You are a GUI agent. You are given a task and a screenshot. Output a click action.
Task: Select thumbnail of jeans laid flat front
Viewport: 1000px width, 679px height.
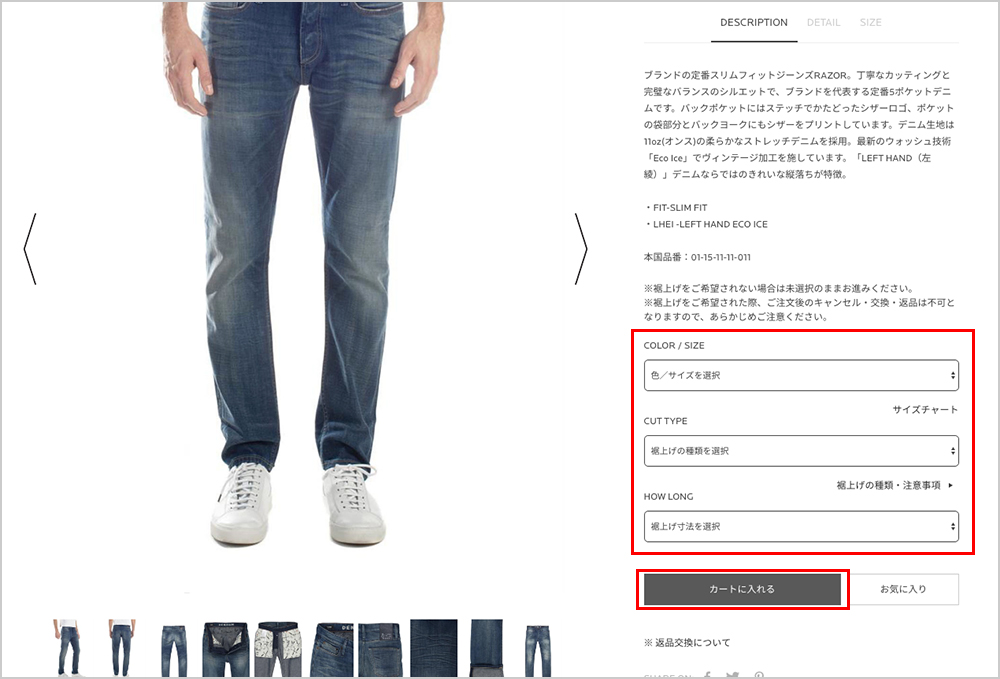pyautogui.click(x=173, y=650)
